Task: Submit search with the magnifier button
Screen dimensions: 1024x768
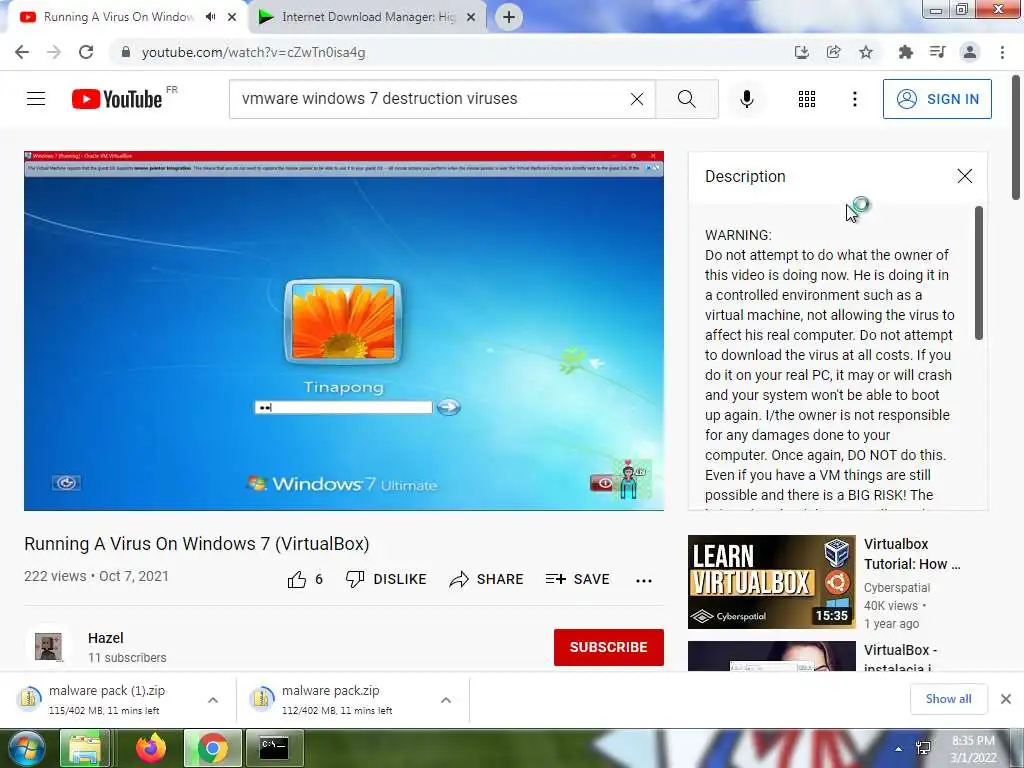Action: [x=686, y=99]
